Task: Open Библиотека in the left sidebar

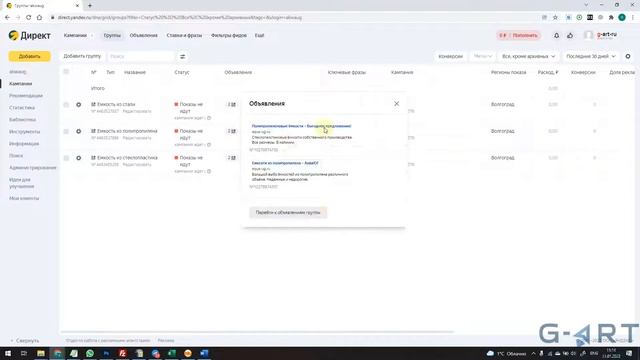Action: [x=22, y=120]
